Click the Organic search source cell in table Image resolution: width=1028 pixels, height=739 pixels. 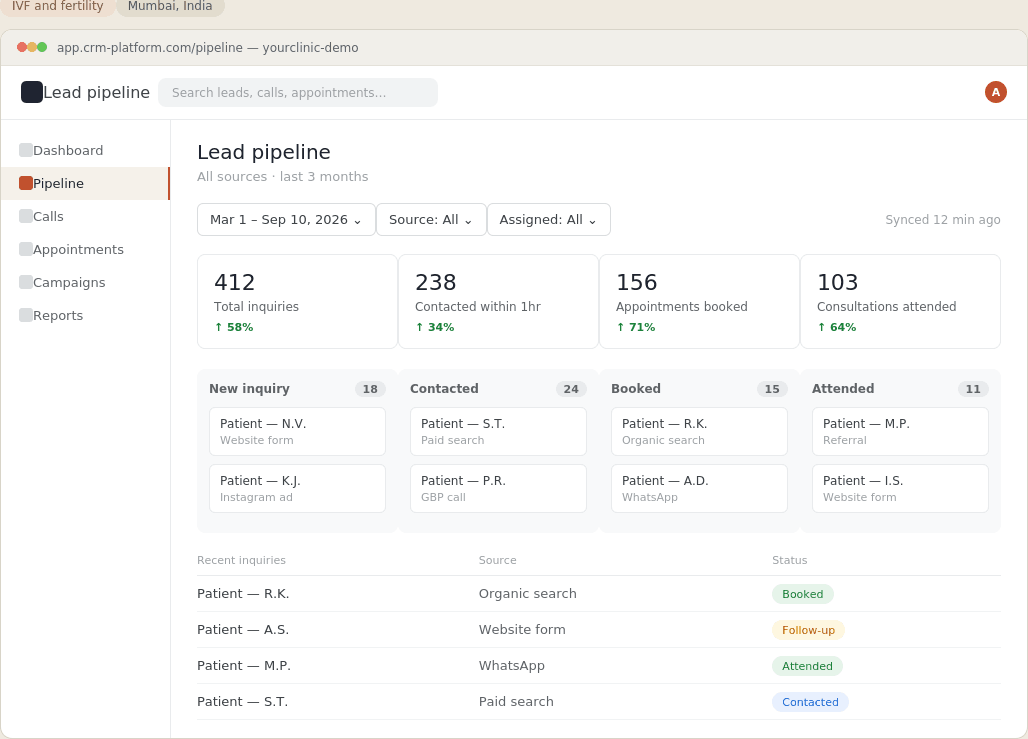528,593
